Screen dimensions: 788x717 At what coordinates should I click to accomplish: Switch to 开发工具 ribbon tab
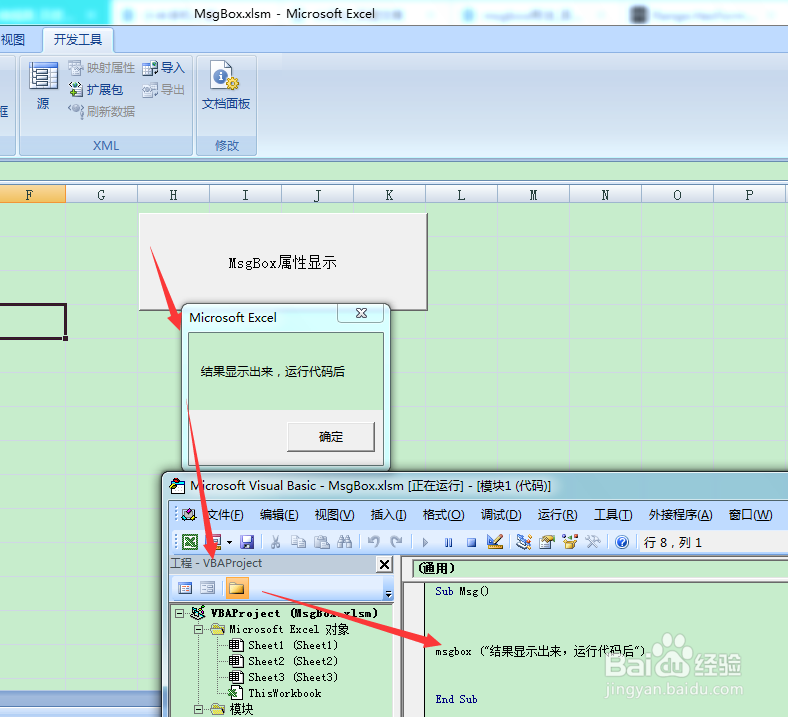pyautogui.click(x=78, y=40)
